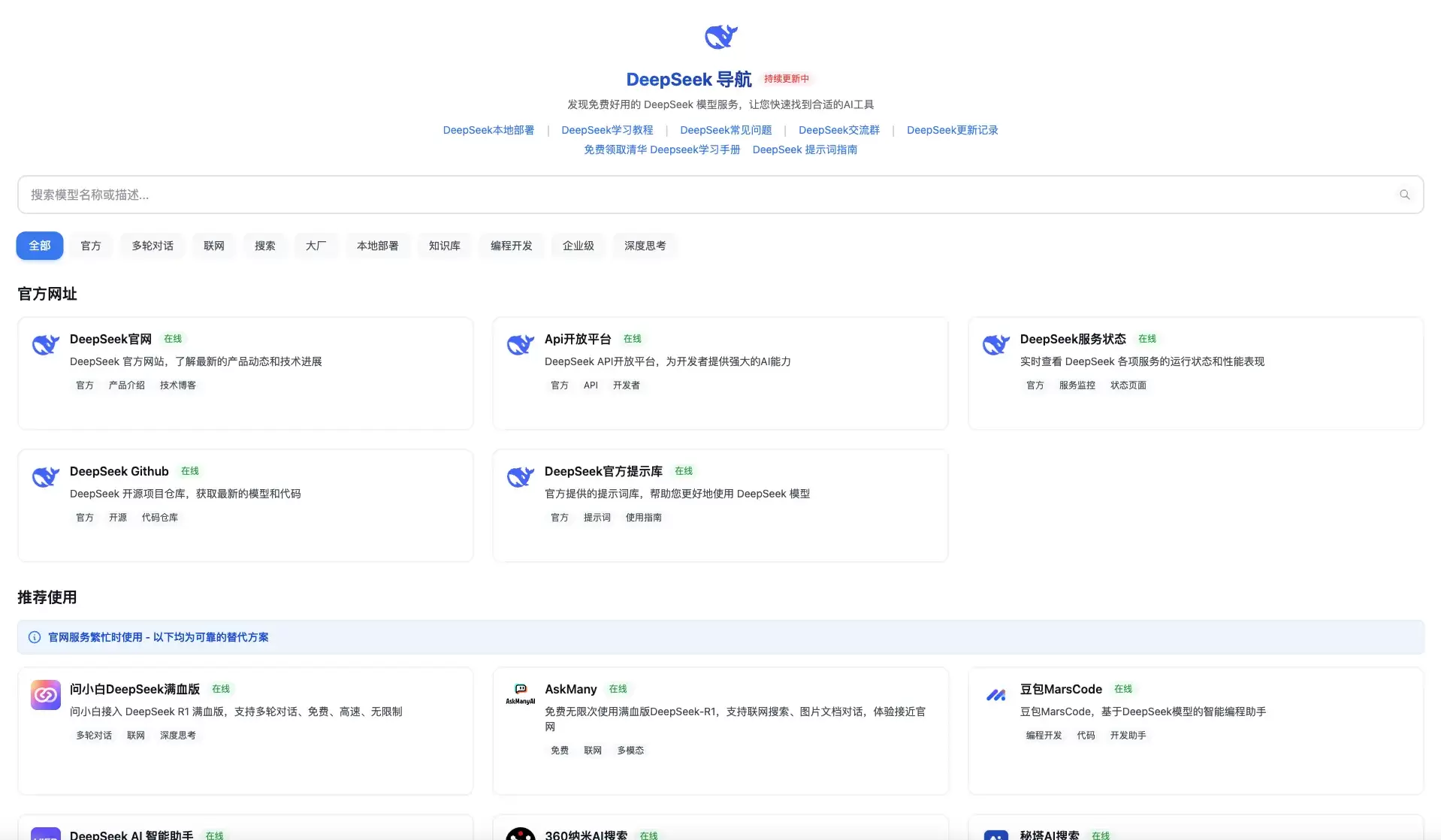Open the DeepSeek学习教程 link
This screenshot has width=1441, height=840.
pyautogui.click(x=607, y=130)
